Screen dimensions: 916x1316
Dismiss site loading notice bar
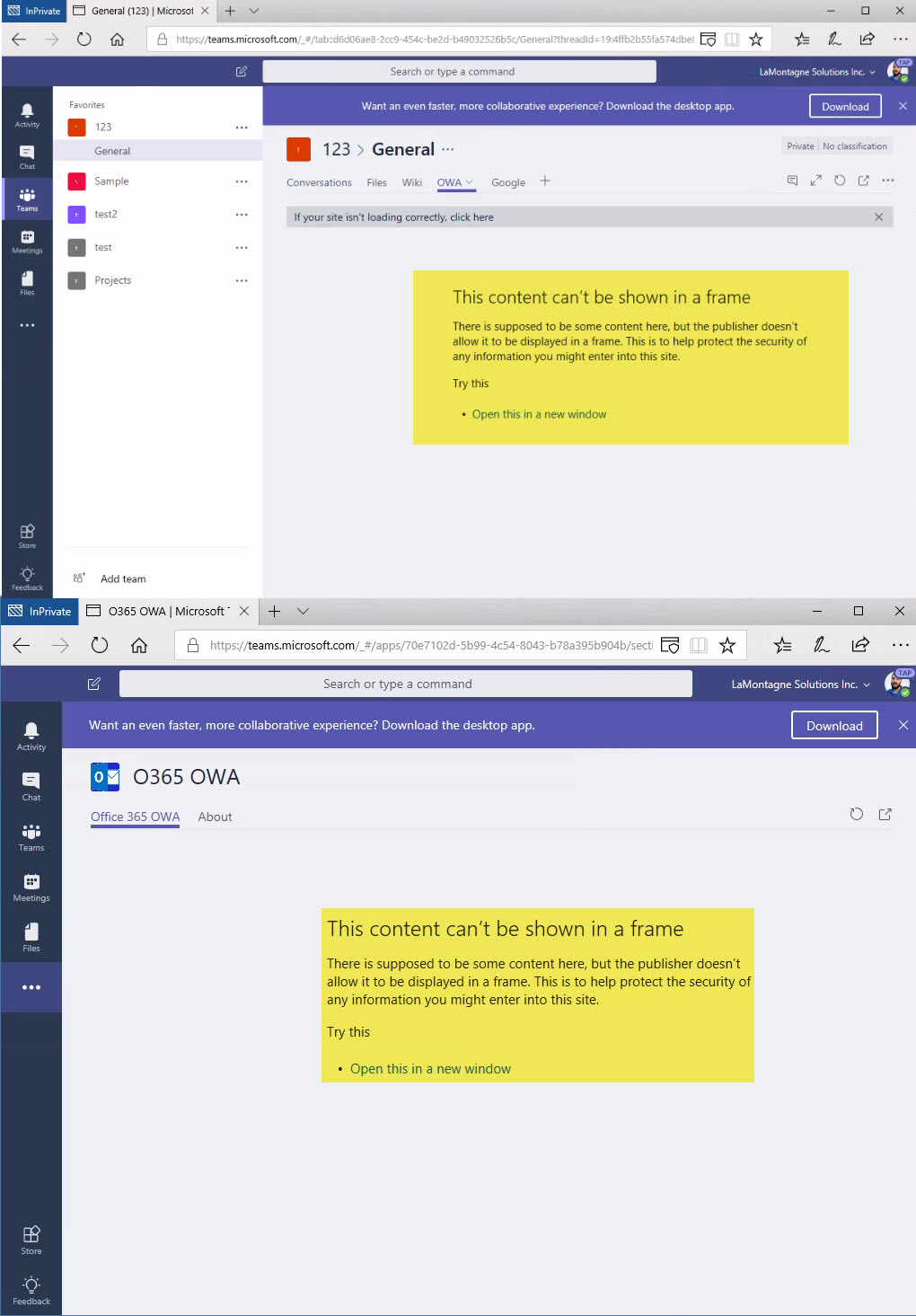click(x=879, y=217)
